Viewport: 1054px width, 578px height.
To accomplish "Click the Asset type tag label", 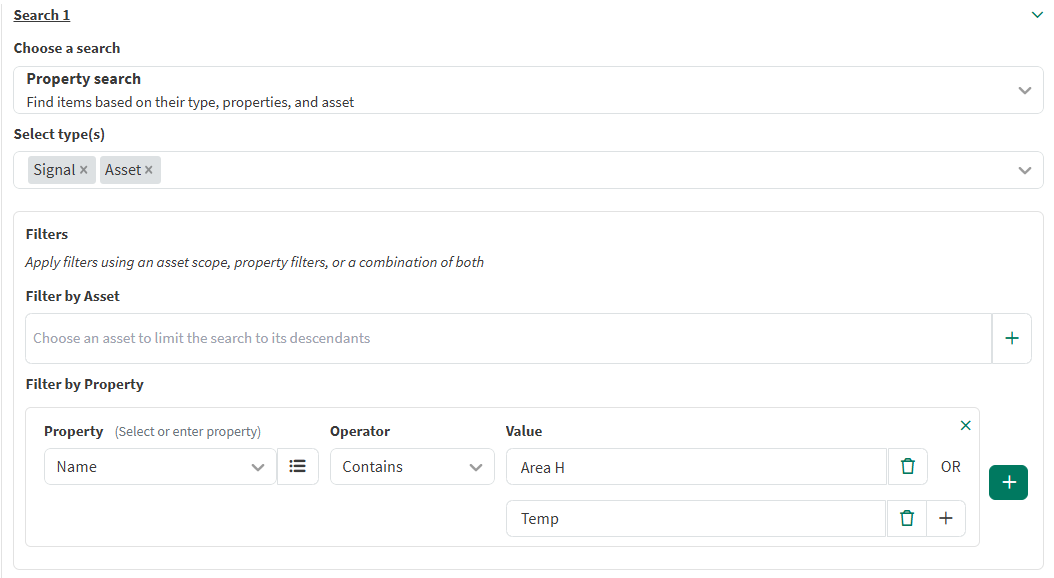I will pyautogui.click(x=123, y=170).
